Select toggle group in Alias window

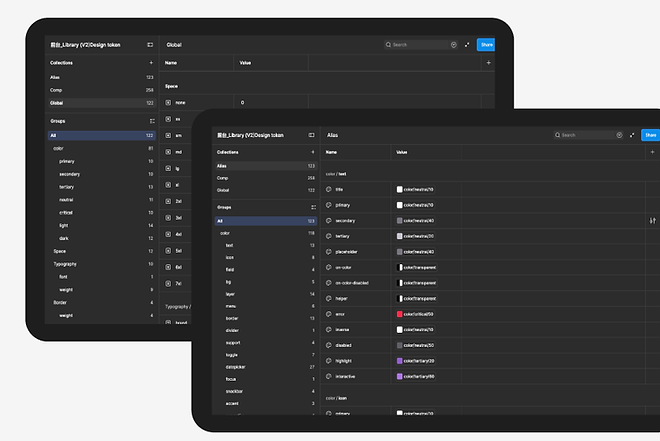point(266,355)
